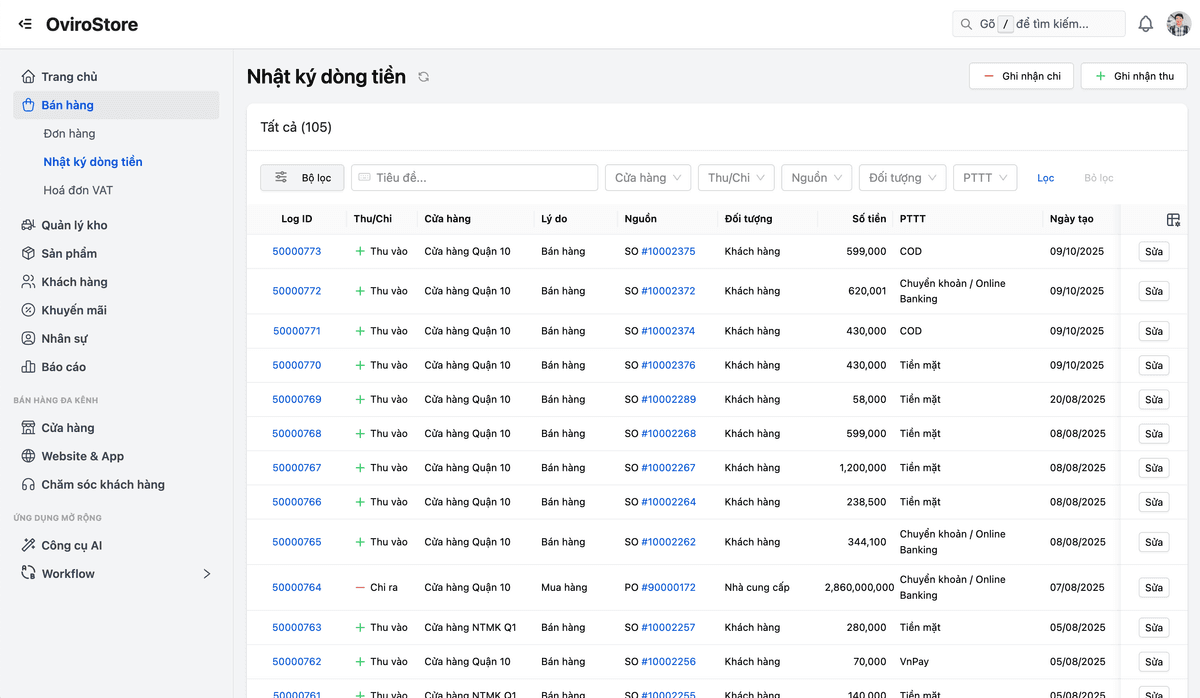Open log entry 50000773

(297, 252)
